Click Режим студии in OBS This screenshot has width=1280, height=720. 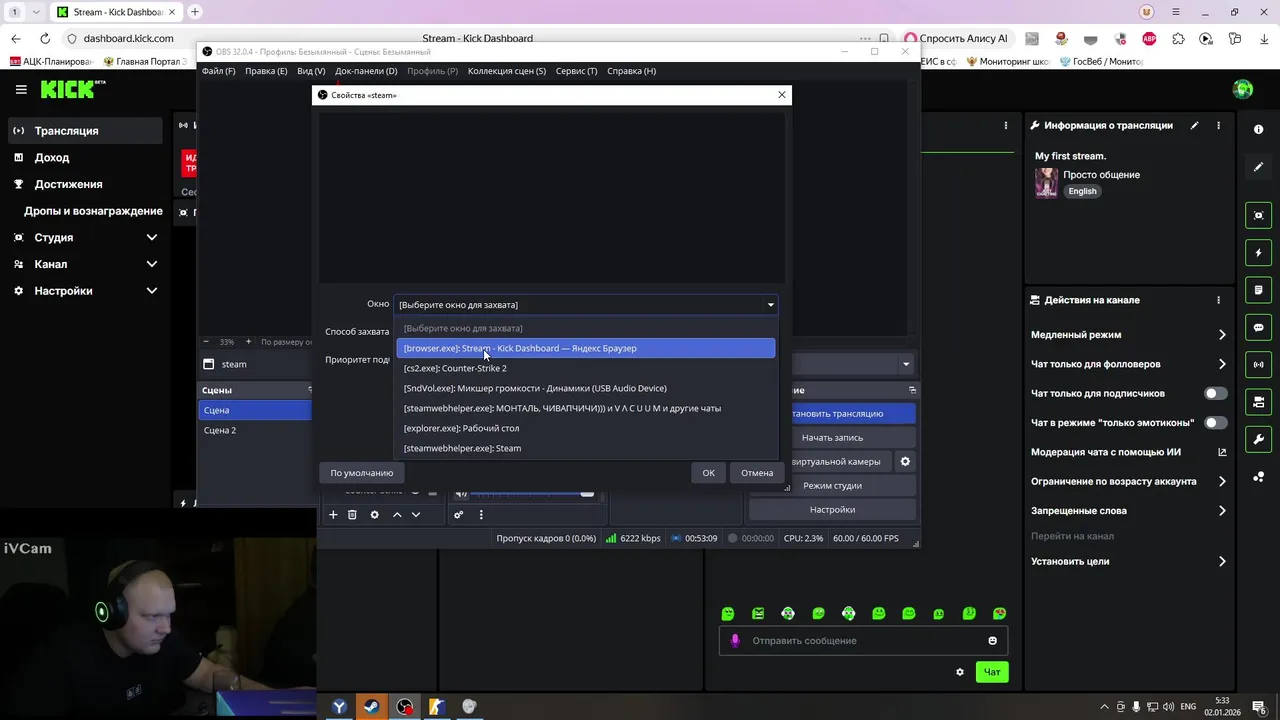click(832, 486)
